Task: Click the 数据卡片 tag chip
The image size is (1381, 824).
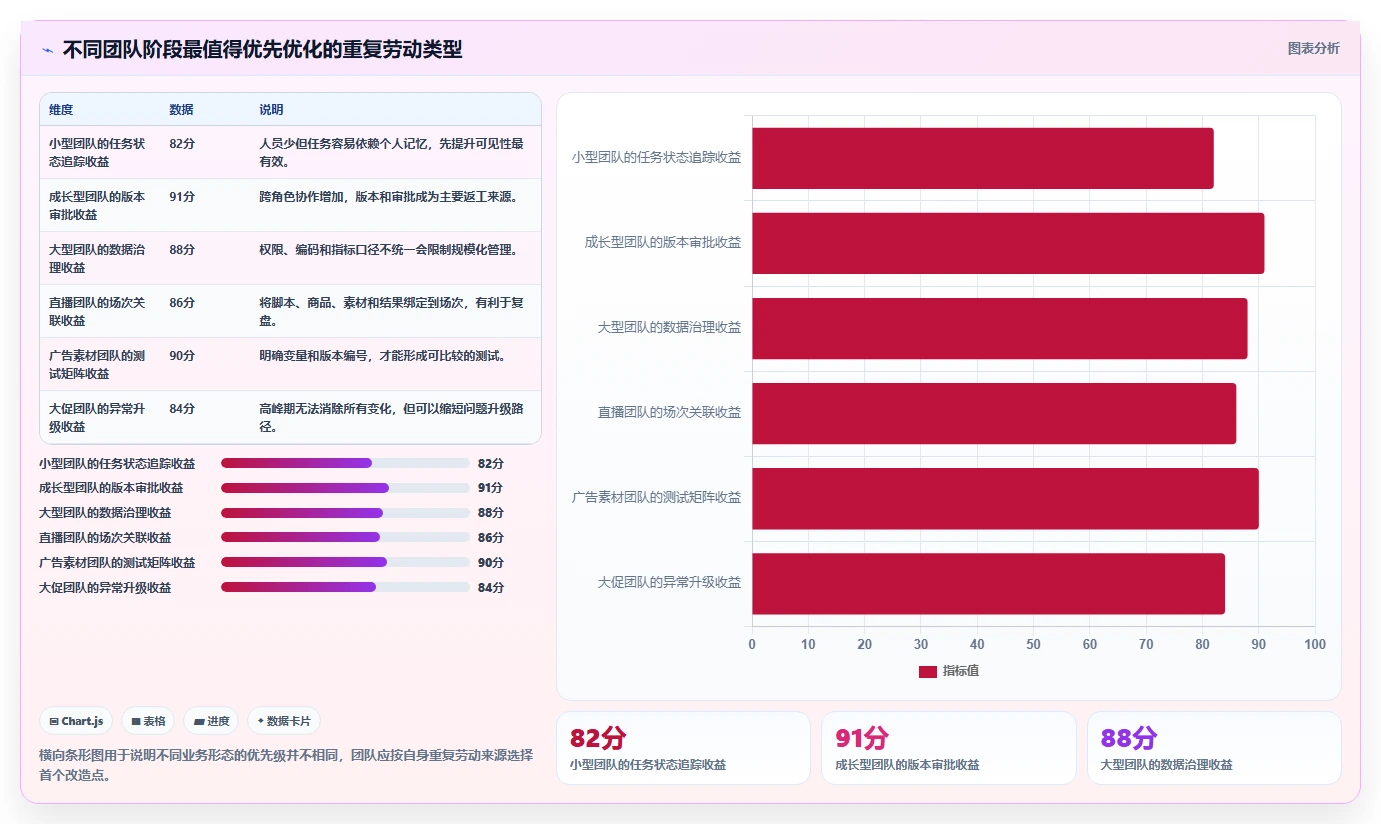Action: [x=284, y=721]
